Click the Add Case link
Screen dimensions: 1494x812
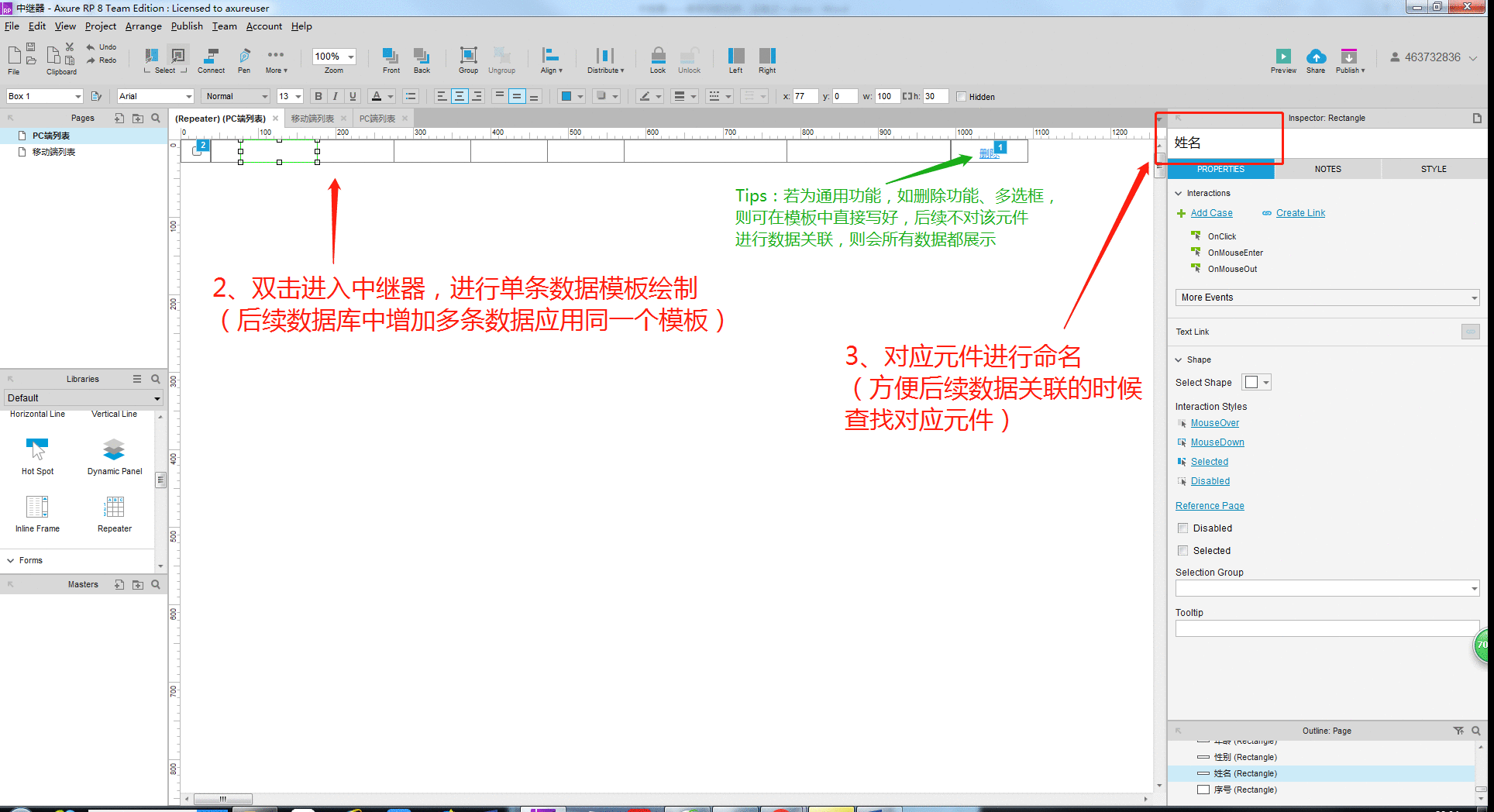point(1211,213)
